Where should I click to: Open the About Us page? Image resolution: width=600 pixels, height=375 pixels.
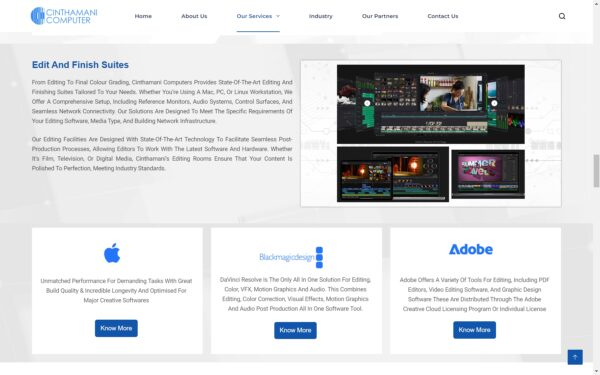click(x=194, y=16)
